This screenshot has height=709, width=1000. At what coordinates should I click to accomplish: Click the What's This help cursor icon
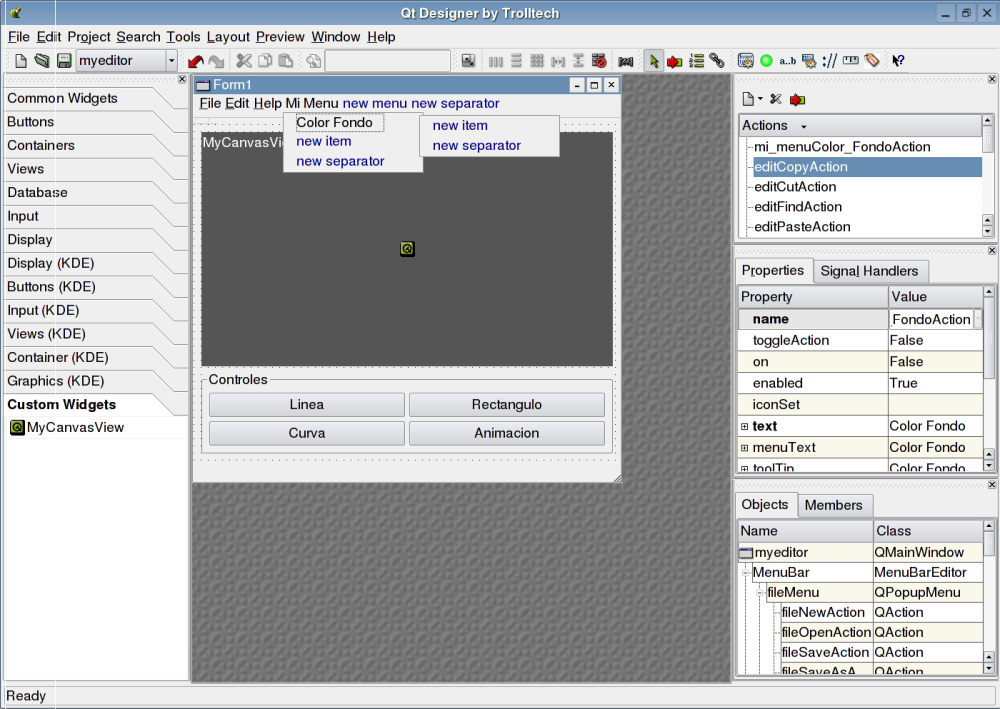(898, 61)
